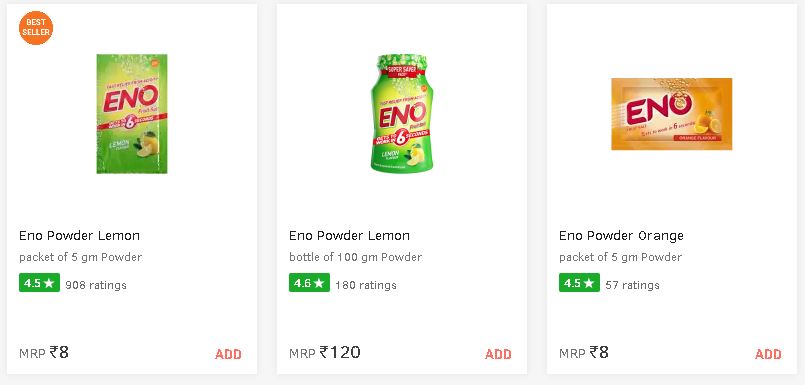Open the Eno Orange sachet product image
The width and height of the screenshot is (805, 385).
672,114
